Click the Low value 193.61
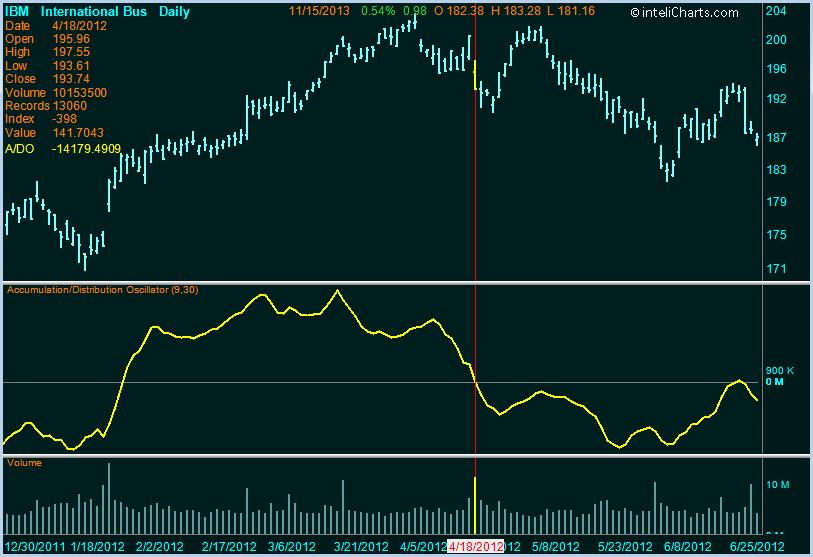This screenshot has height=557, width=813. (x=71, y=66)
